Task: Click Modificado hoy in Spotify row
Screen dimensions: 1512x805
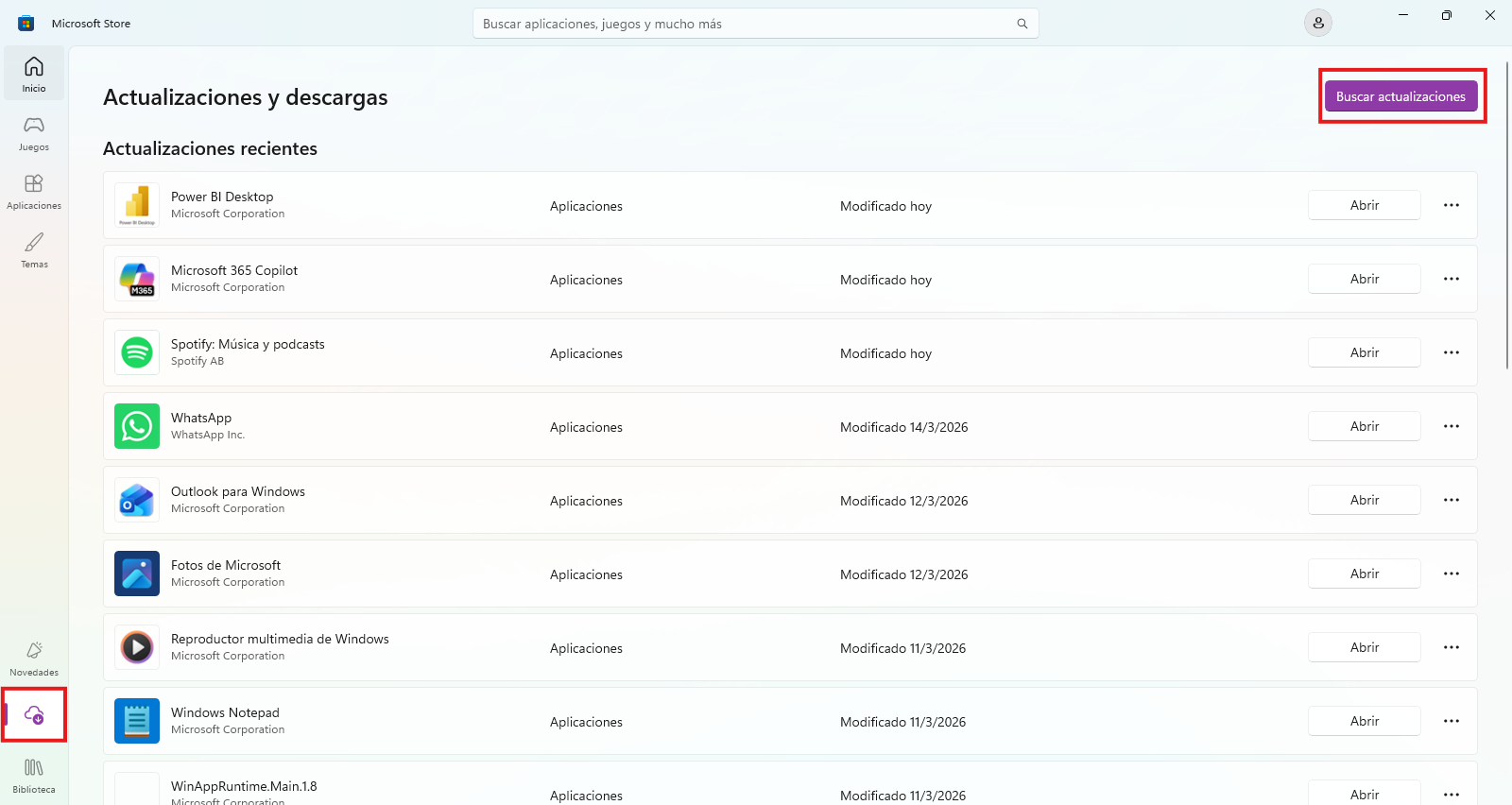Action: click(x=885, y=353)
